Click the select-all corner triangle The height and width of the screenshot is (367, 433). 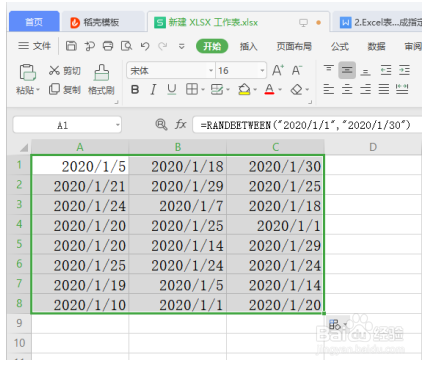pos(24,147)
